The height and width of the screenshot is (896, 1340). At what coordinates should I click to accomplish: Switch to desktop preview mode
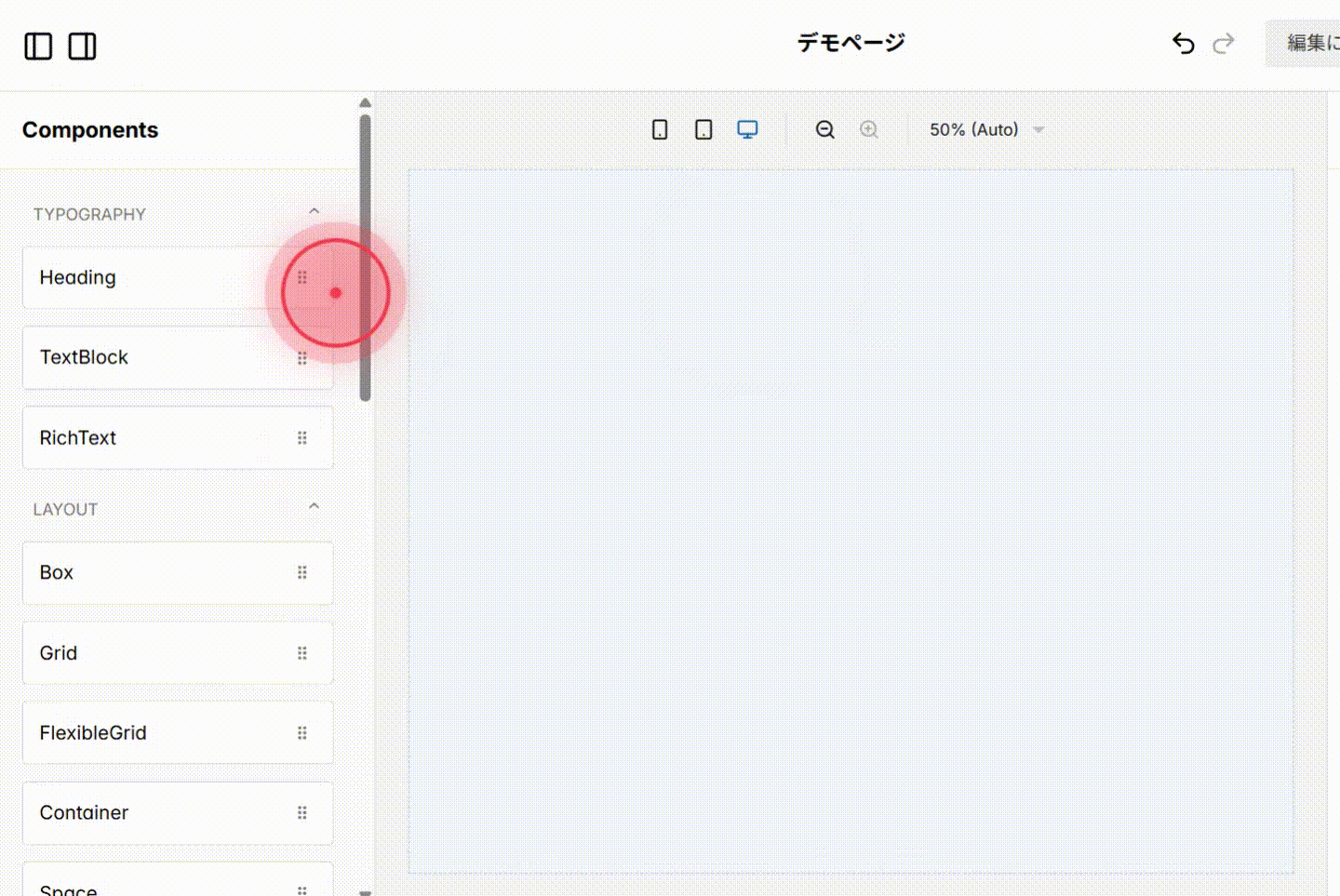pos(747,129)
